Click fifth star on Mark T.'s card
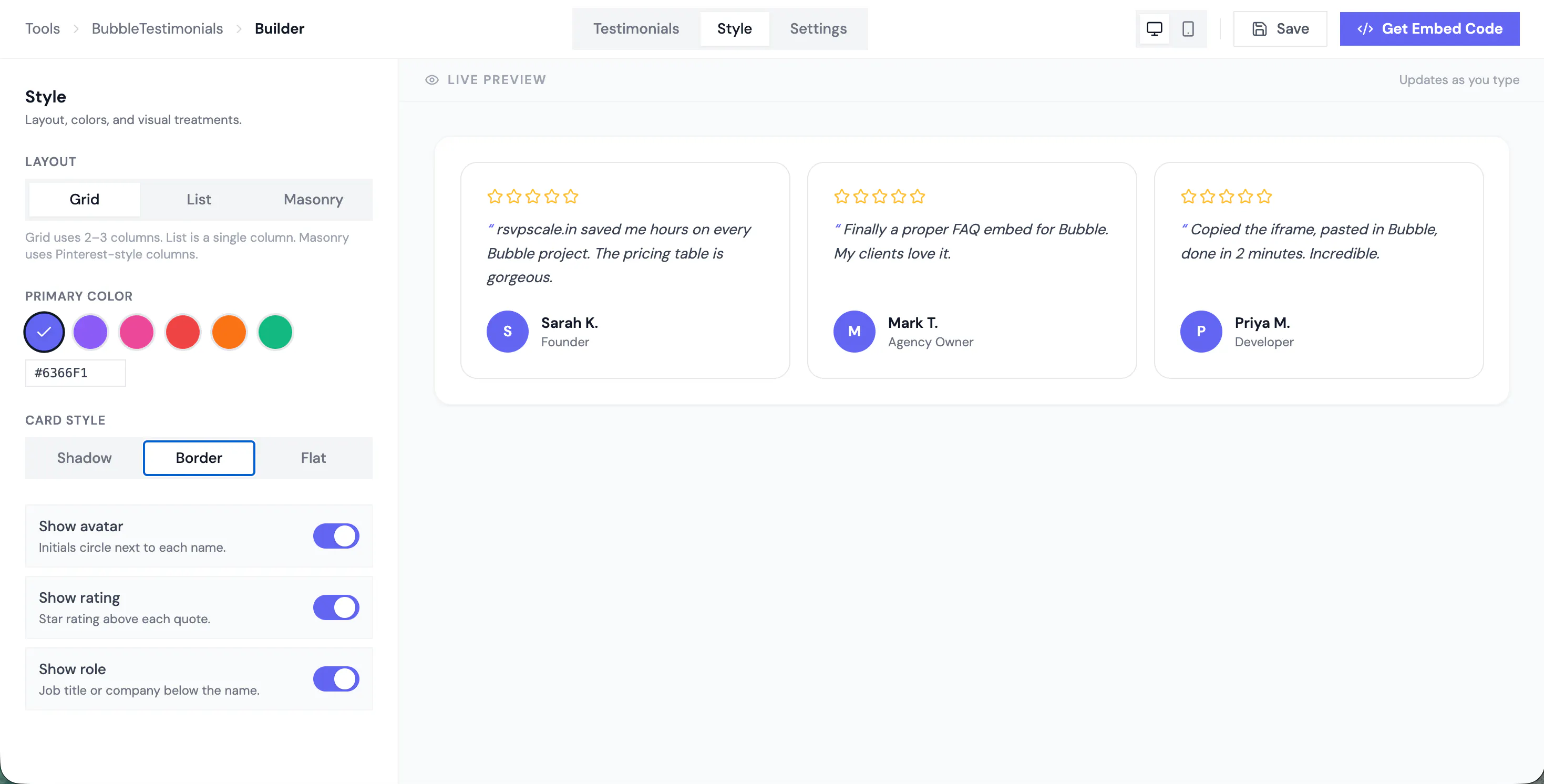The image size is (1544, 784). click(918, 196)
